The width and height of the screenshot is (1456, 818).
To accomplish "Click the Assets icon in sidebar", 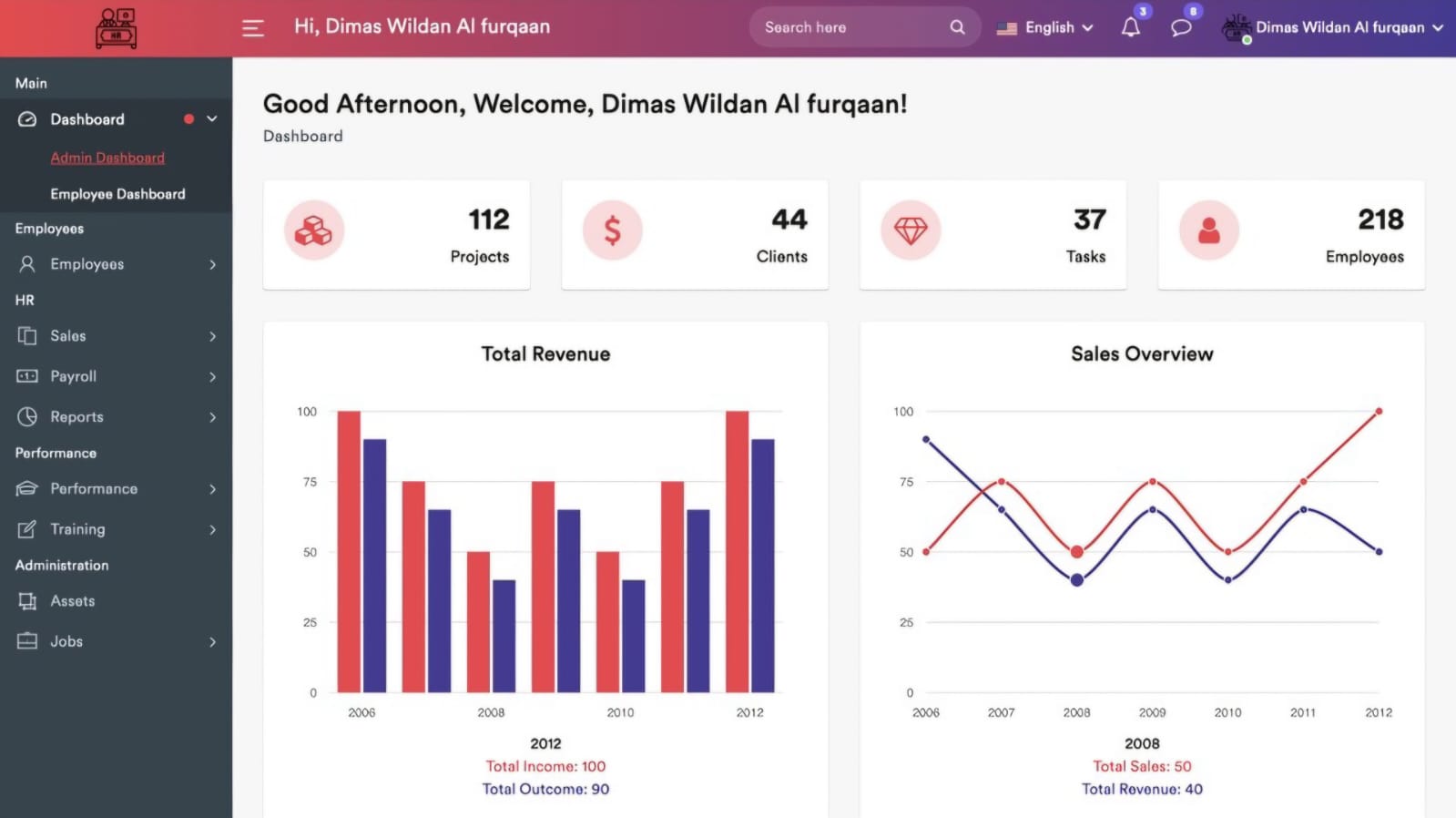I will (x=27, y=601).
